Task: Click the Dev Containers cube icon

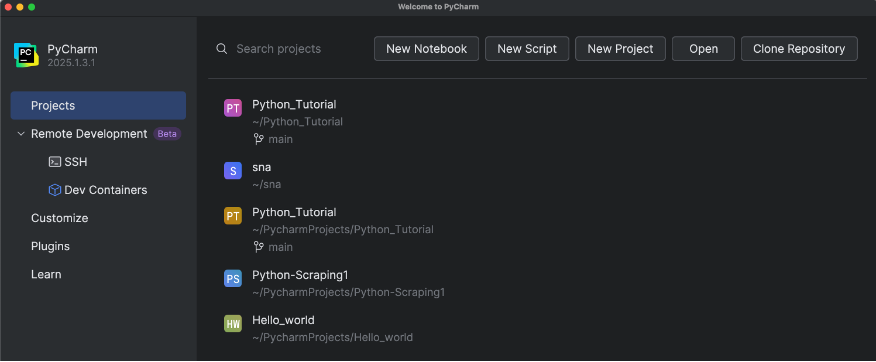Action: point(54,190)
